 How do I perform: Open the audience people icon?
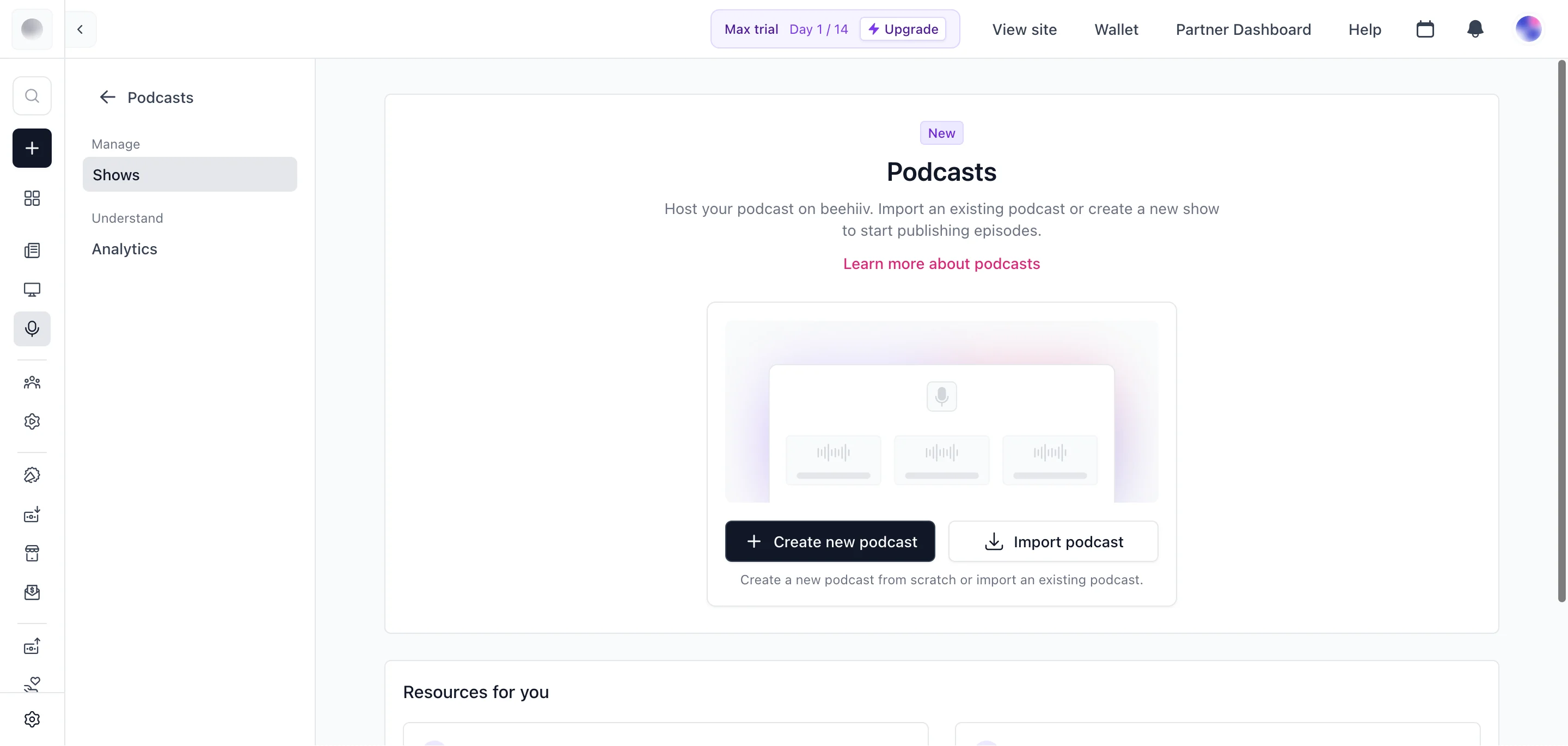point(32,382)
